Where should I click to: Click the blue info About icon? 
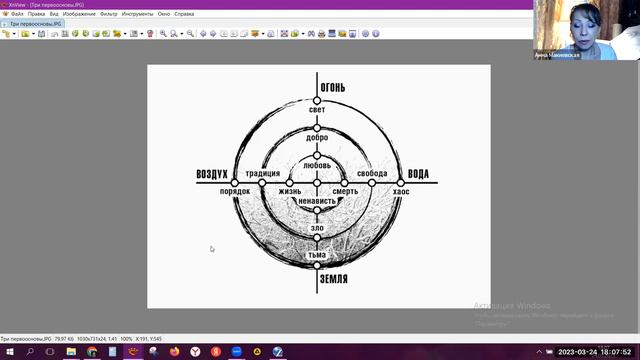(376, 34)
